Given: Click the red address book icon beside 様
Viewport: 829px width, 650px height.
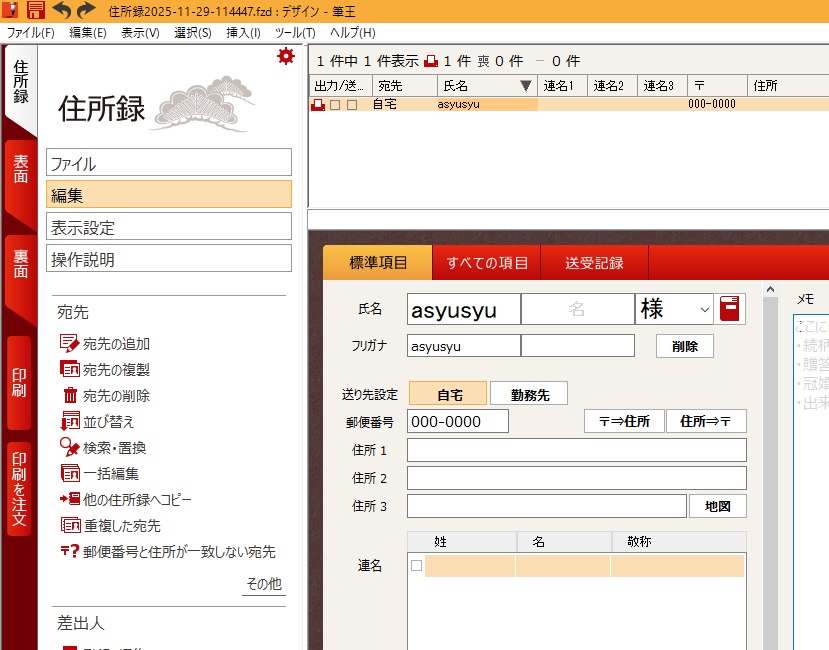Looking at the screenshot, I should (732, 309).
